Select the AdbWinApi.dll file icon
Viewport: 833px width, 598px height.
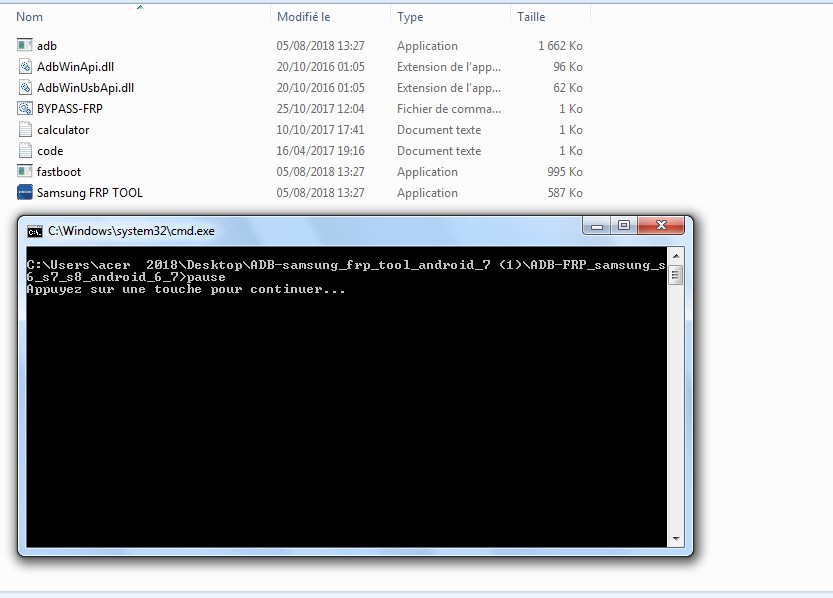click(23, 66)
